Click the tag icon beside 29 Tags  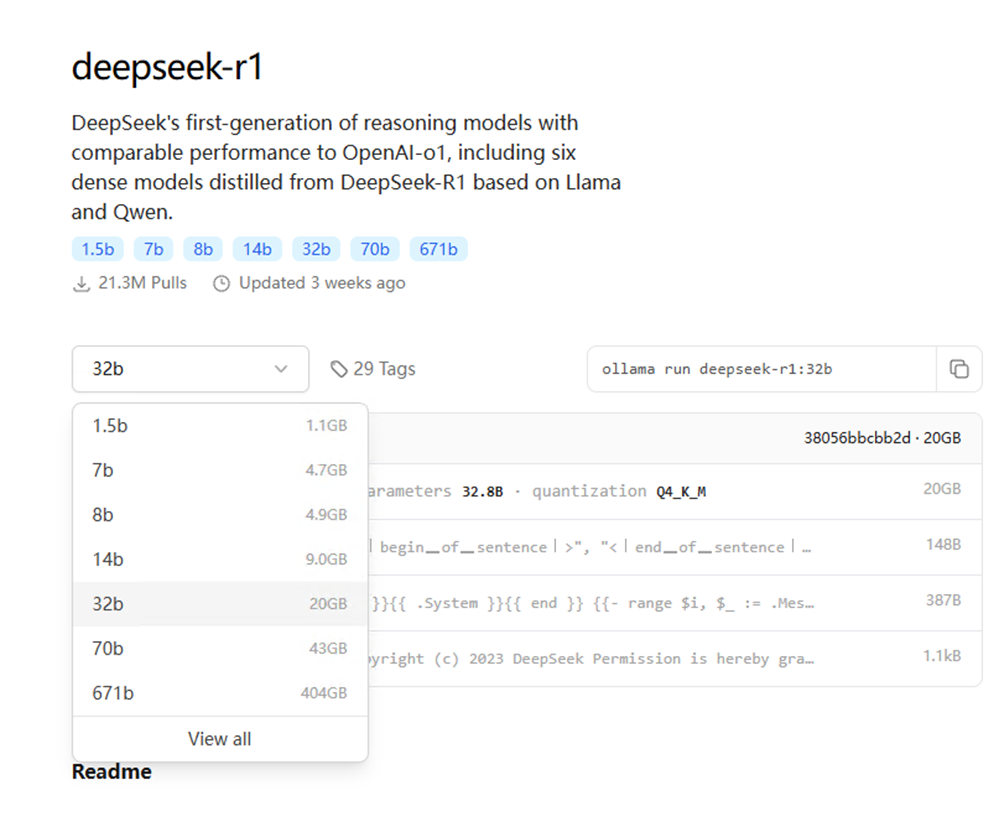click(x=339, y=369)
